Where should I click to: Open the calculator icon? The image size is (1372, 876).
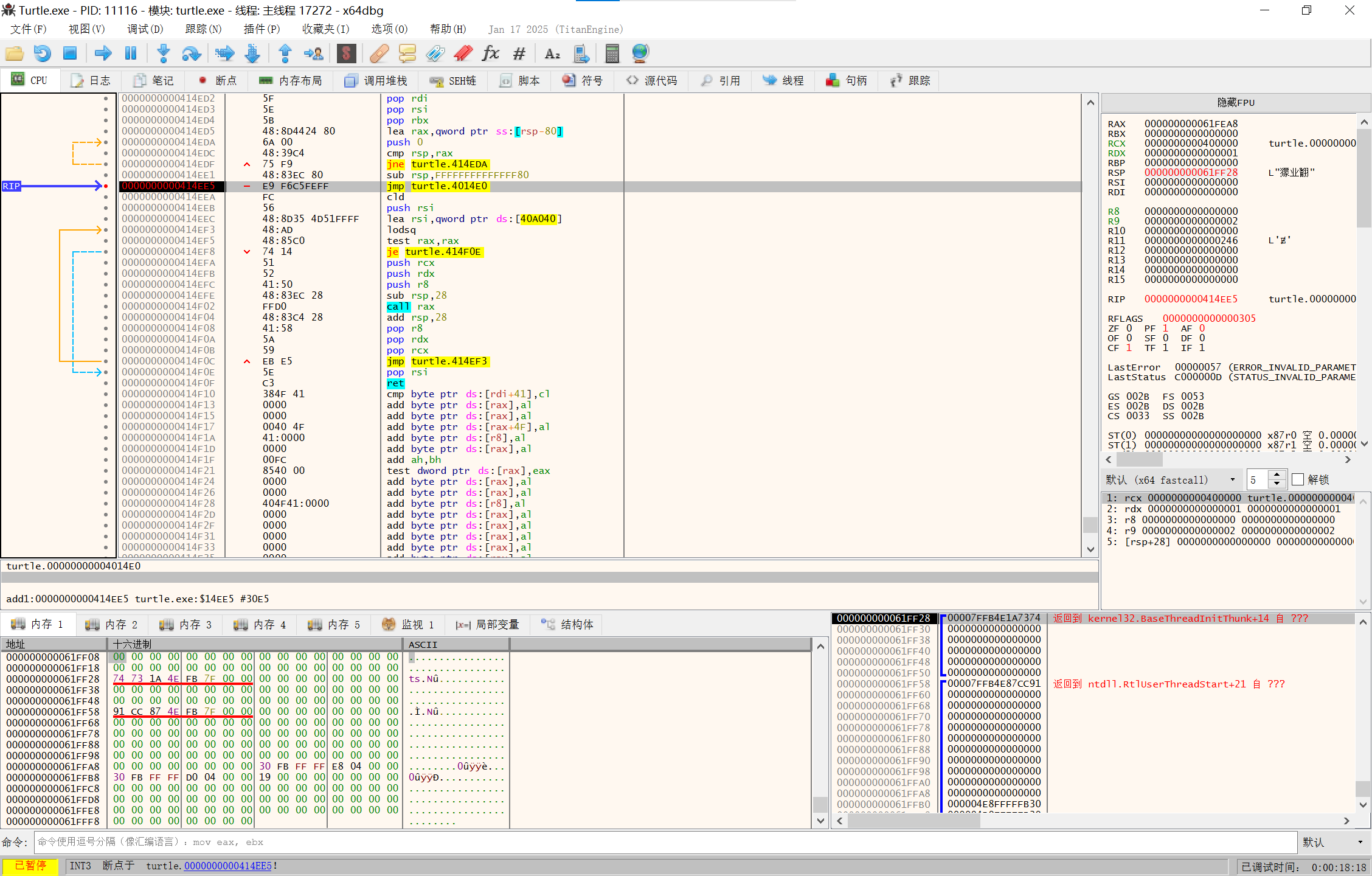pyautogui.click(x=612, y=54)
